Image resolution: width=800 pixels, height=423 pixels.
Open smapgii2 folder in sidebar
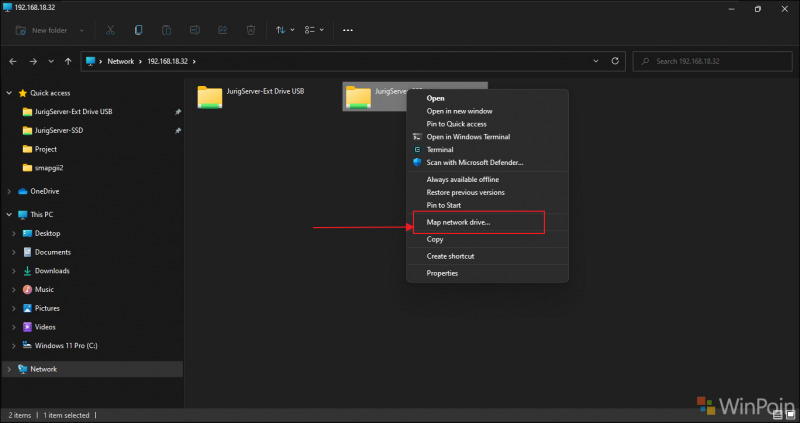(x=49, y=168)
